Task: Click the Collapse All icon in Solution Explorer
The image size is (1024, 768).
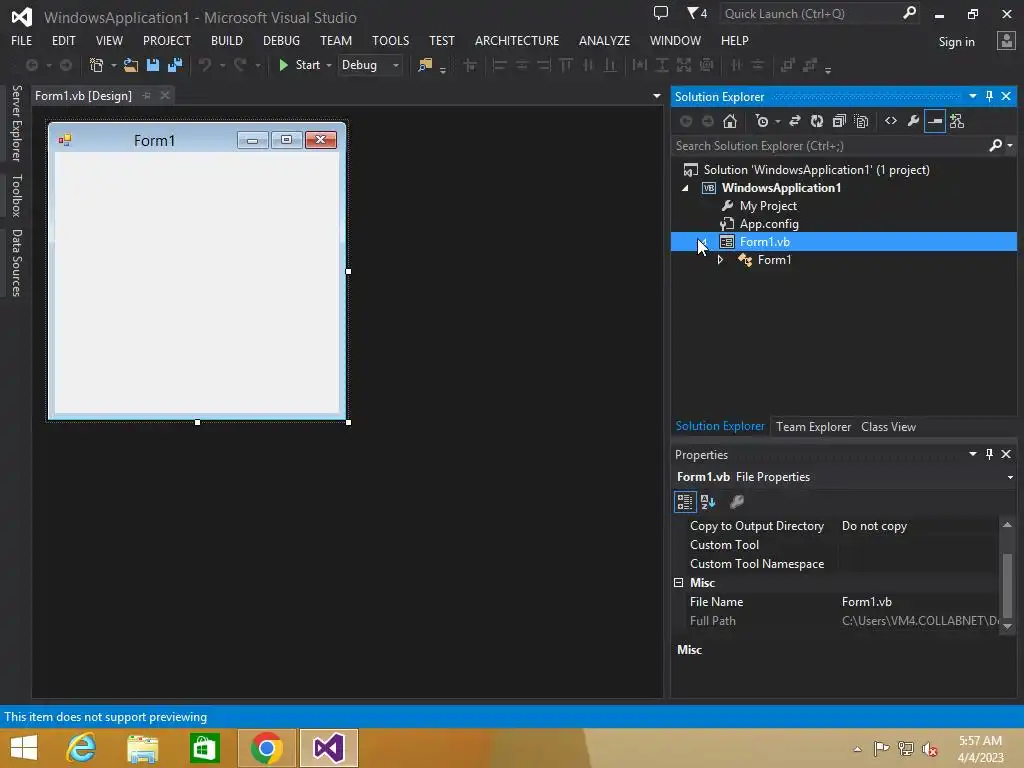Action: point(839,121)
